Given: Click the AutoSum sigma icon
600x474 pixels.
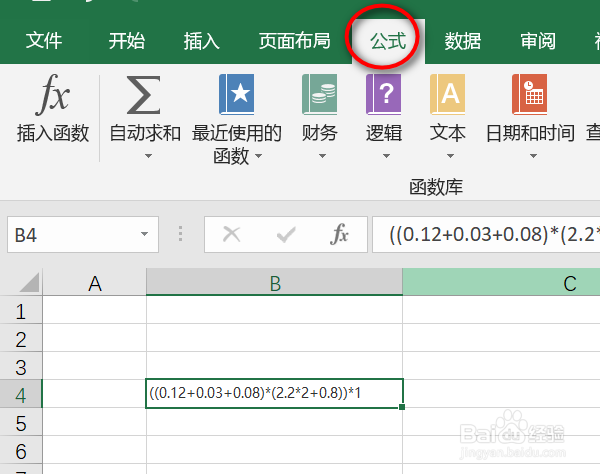Looking at the screenshot, I should coord(143,95).
